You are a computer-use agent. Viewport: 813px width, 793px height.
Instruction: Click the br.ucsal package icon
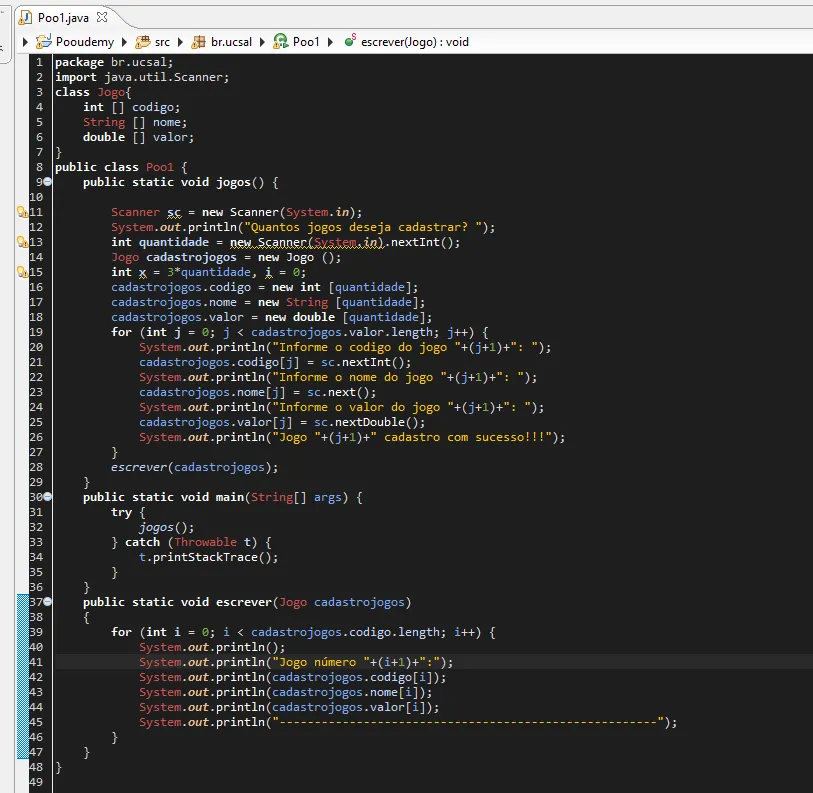[x=199, y=42]
